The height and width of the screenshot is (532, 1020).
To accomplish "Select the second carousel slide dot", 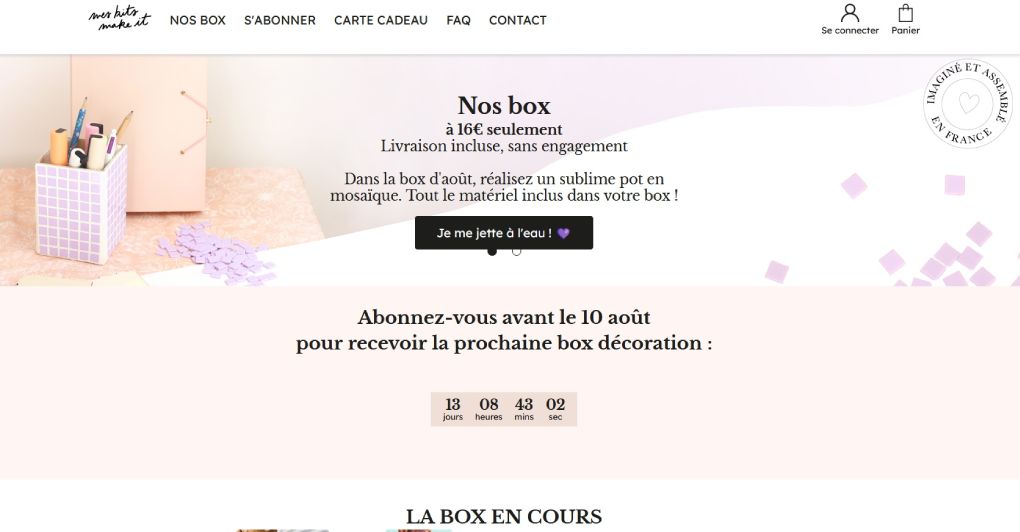I will click(517, 252).
